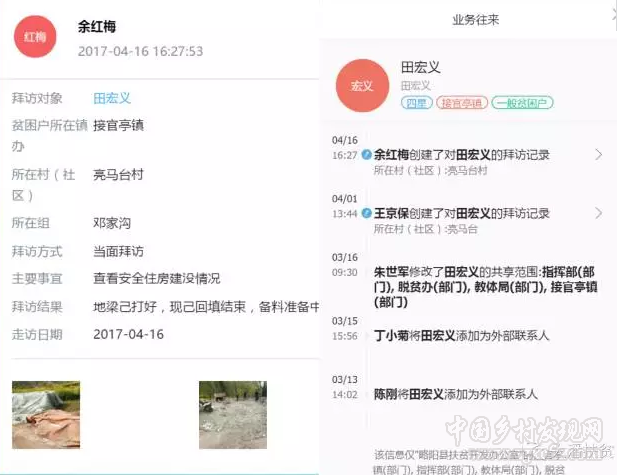The image size is (617, 475).
Task: Open the 业务往来 header tab
Action: coord(473,19)
